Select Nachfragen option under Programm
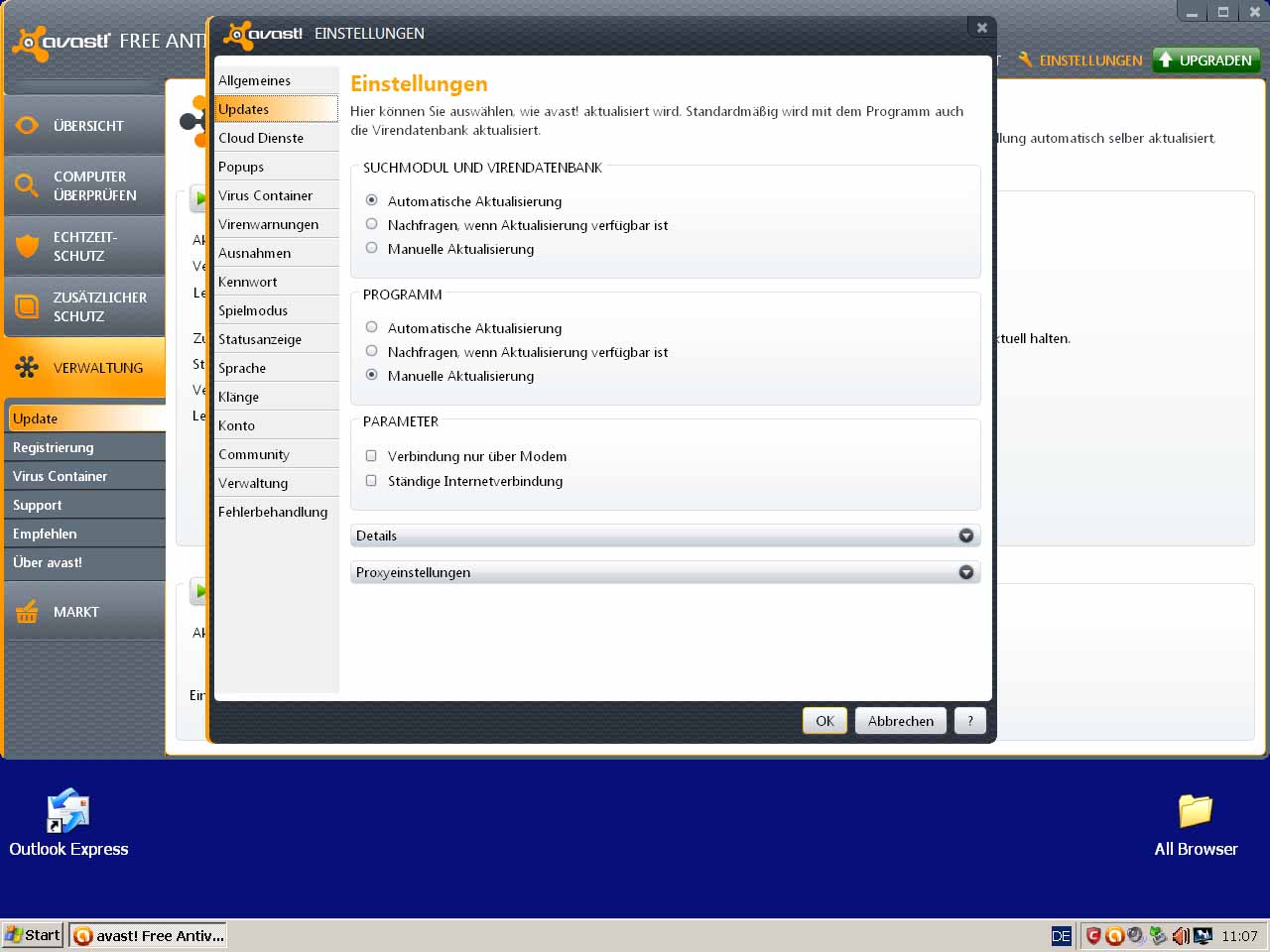This screenshot has height=952, width=1270. pyautogui.click(x=371, y=351)
